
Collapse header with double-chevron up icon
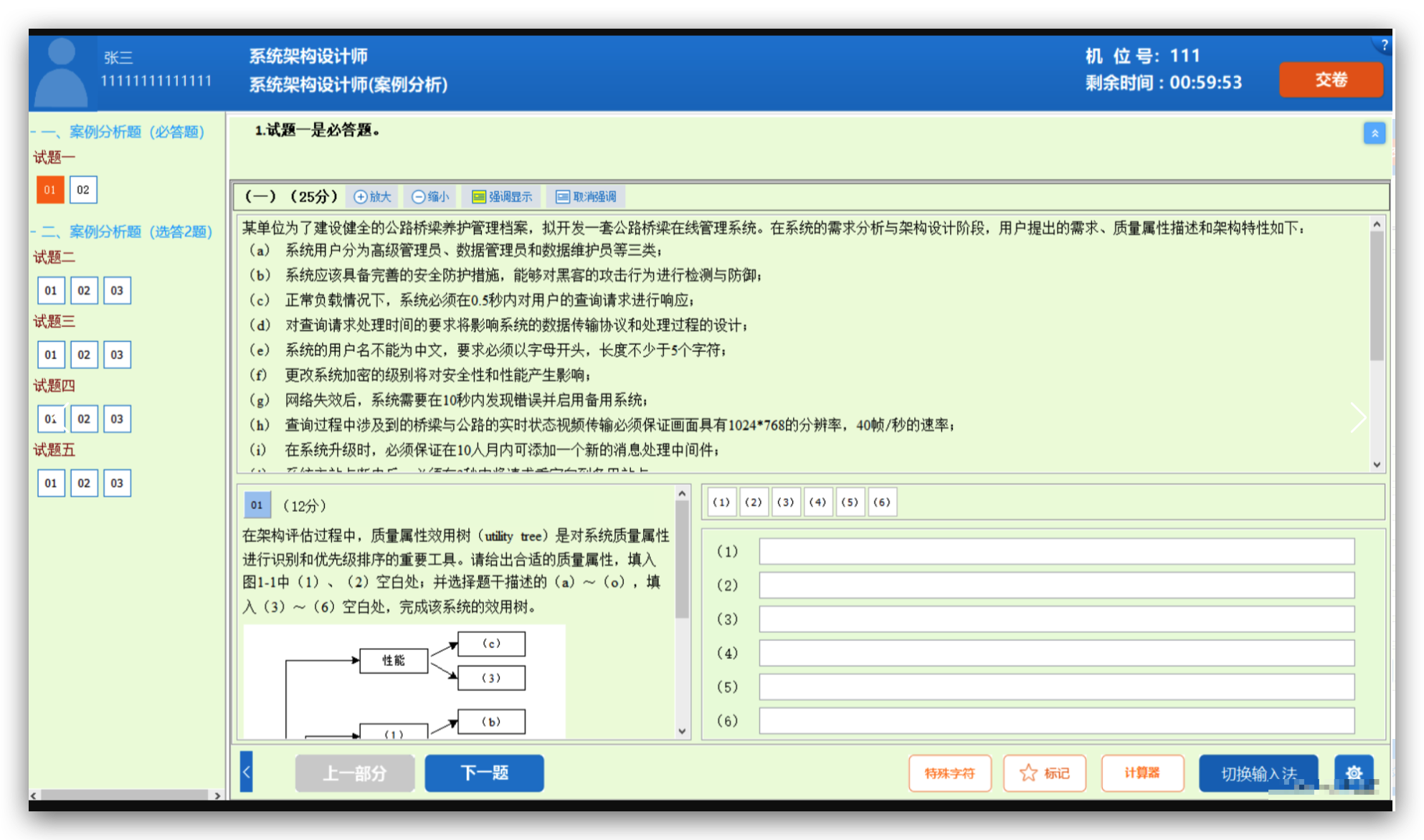pos(1374,133)
